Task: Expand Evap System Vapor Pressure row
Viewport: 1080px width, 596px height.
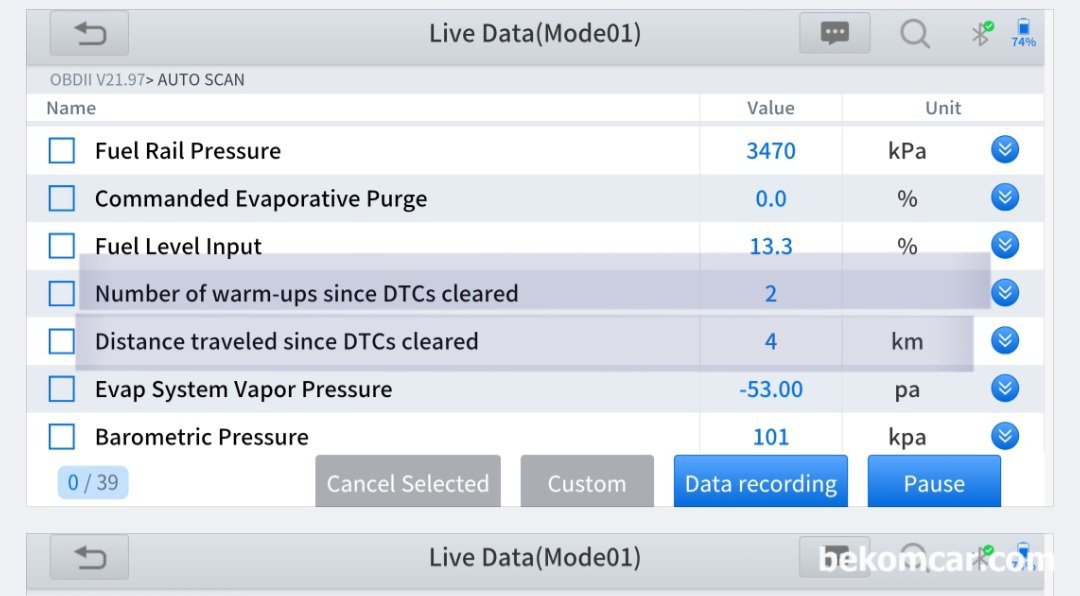Action: click(1005, 389)
